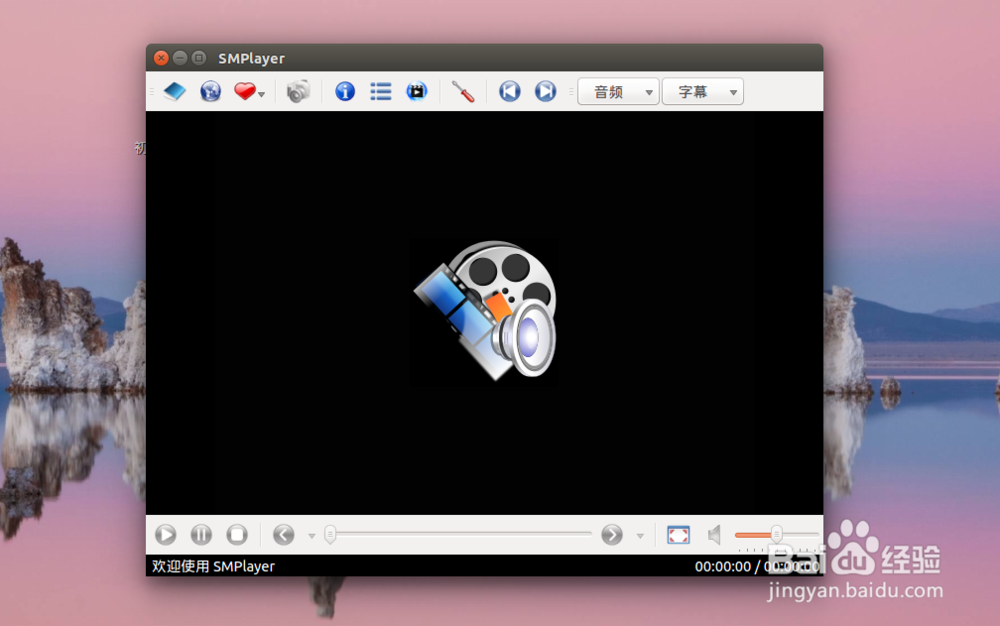1000x626 pixels.
Task: Rewind using the left arrow button
Action: point(284,535)
